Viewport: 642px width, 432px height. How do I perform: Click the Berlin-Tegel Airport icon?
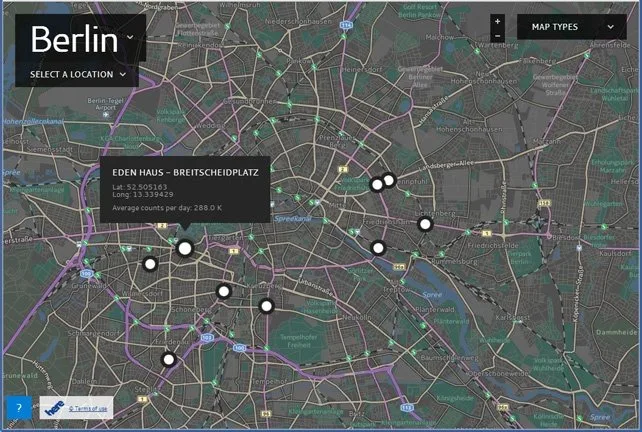coord(106,115)
